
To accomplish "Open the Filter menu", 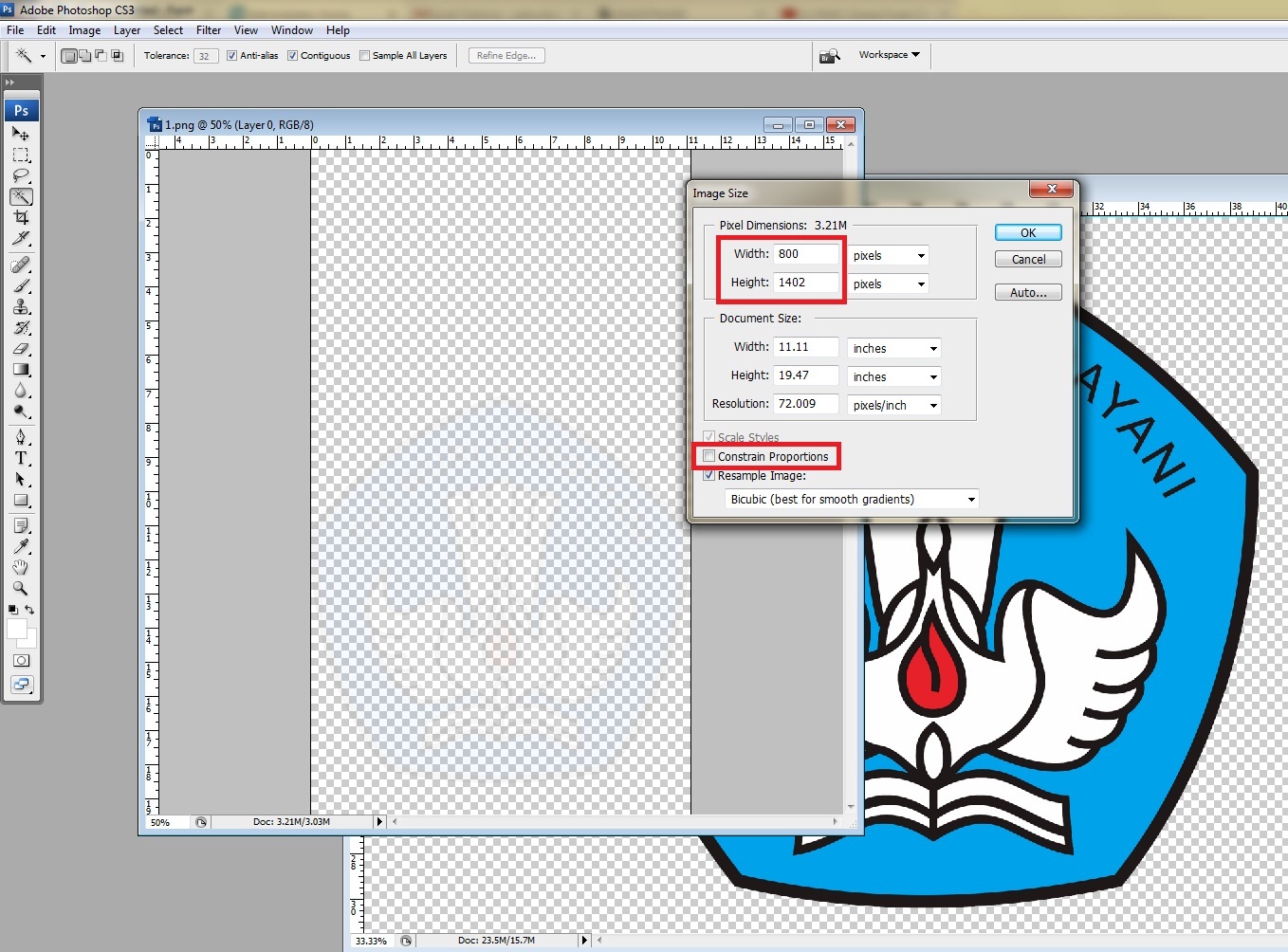I will pyautogui.click(x=209, y=30).
